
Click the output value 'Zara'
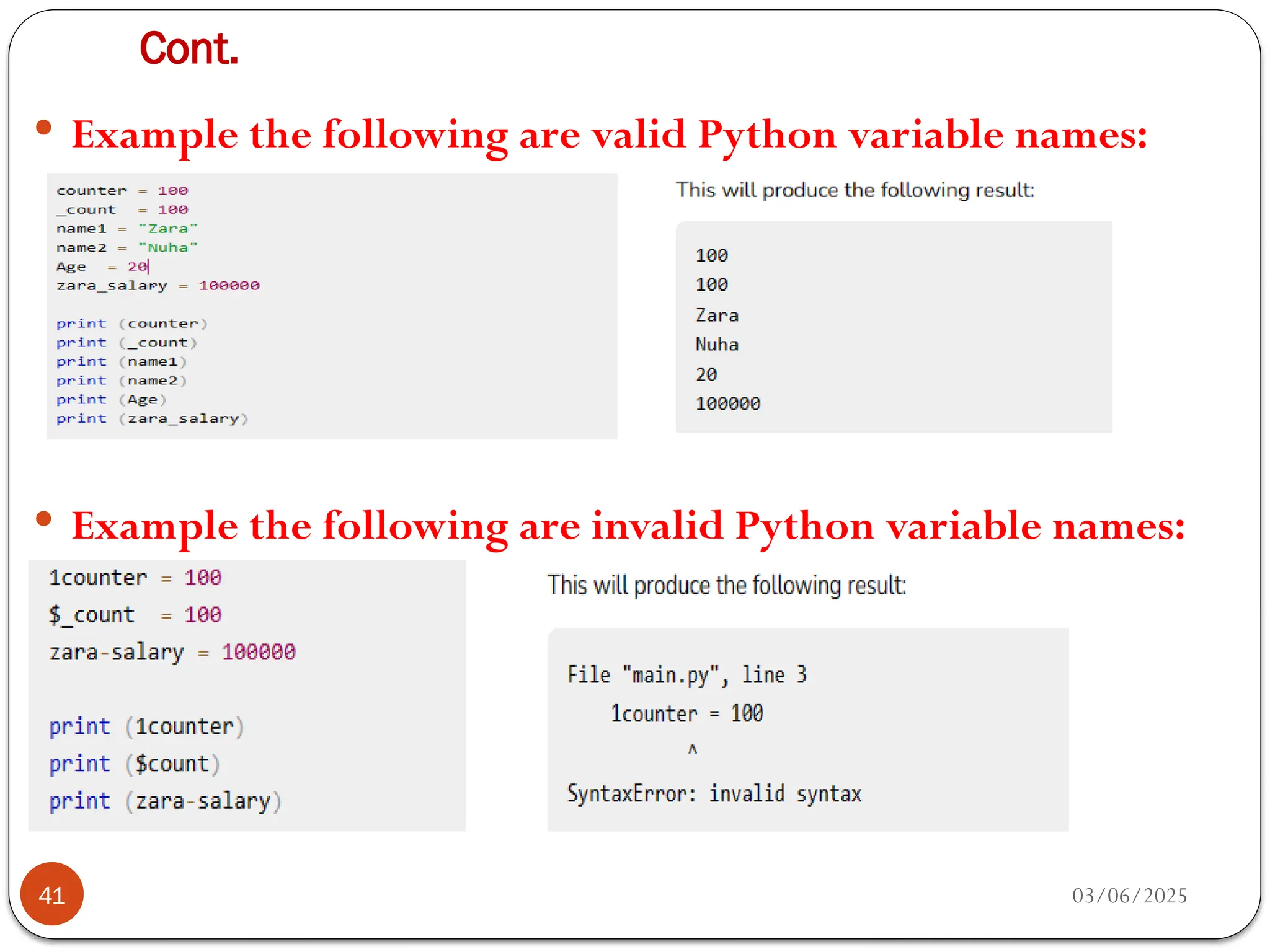pos(717,315)
